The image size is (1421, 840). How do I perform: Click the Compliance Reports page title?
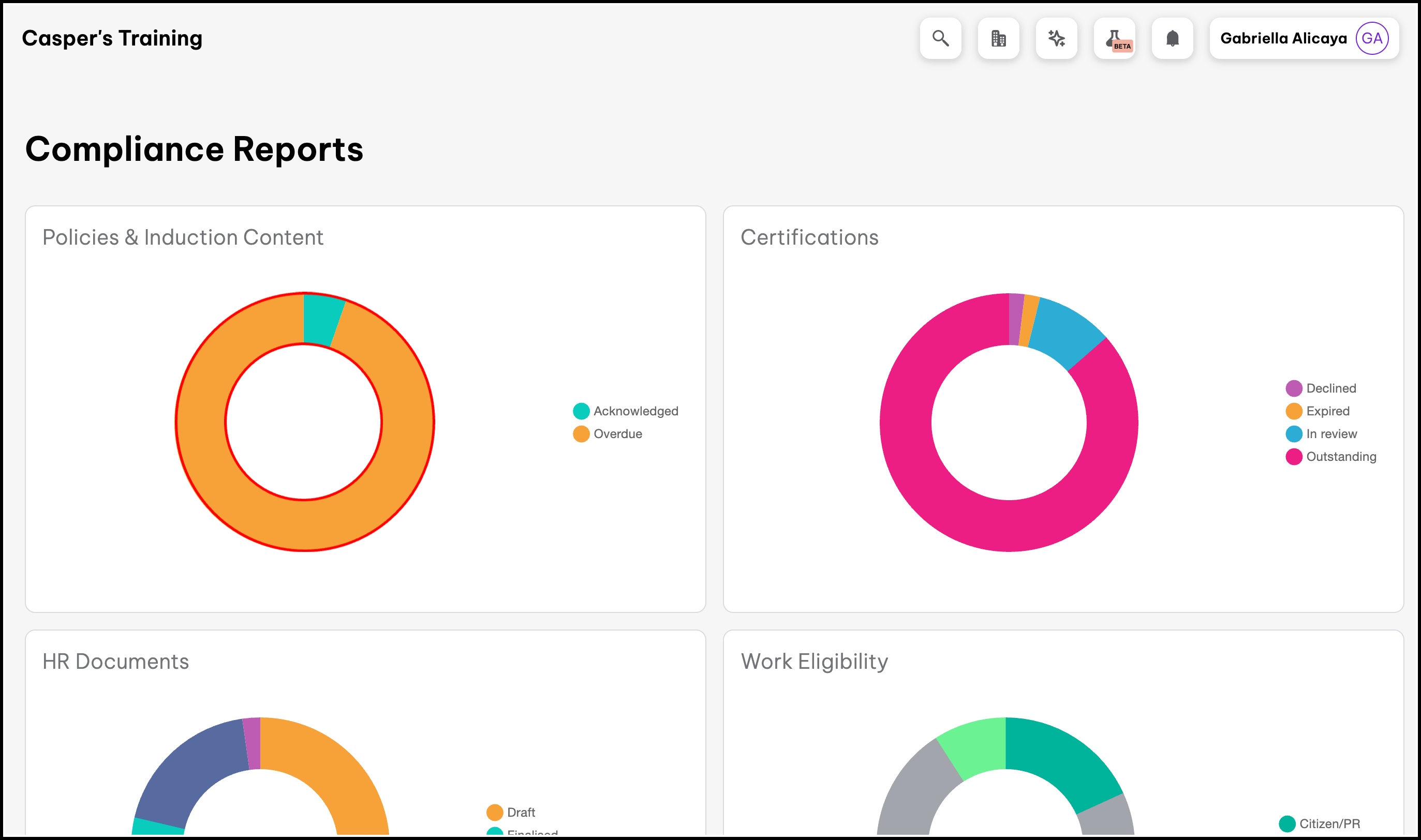194,149
